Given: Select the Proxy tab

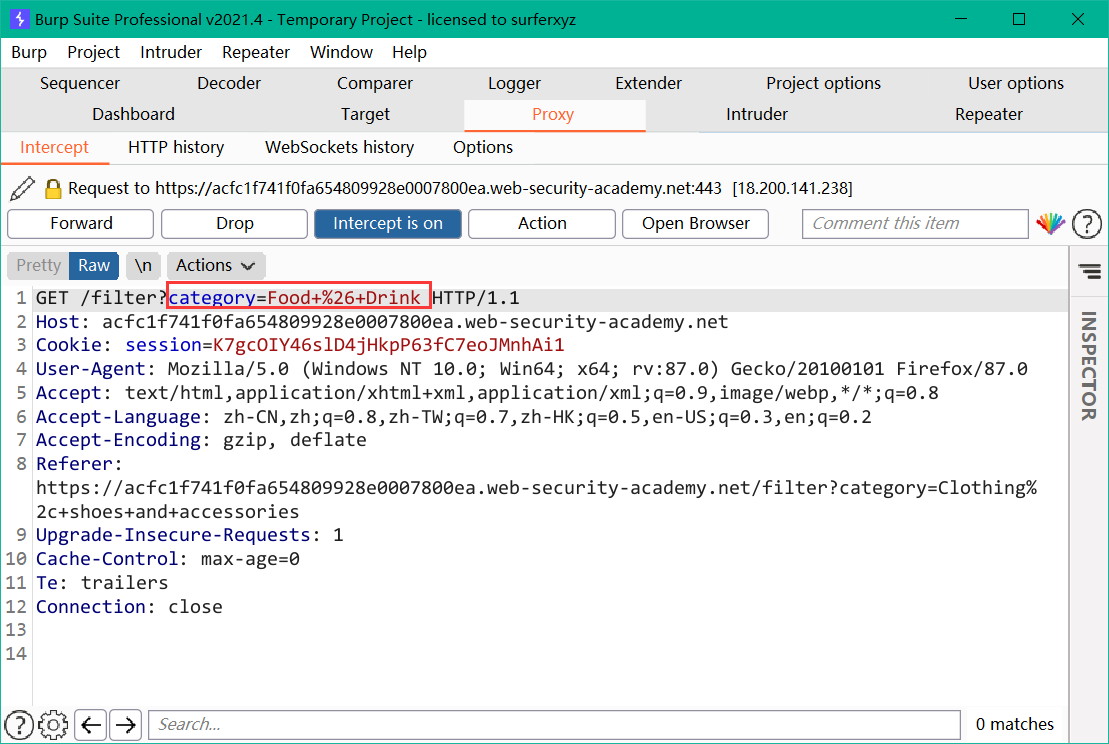Looking at the screenshot, I should click(553, 115).
